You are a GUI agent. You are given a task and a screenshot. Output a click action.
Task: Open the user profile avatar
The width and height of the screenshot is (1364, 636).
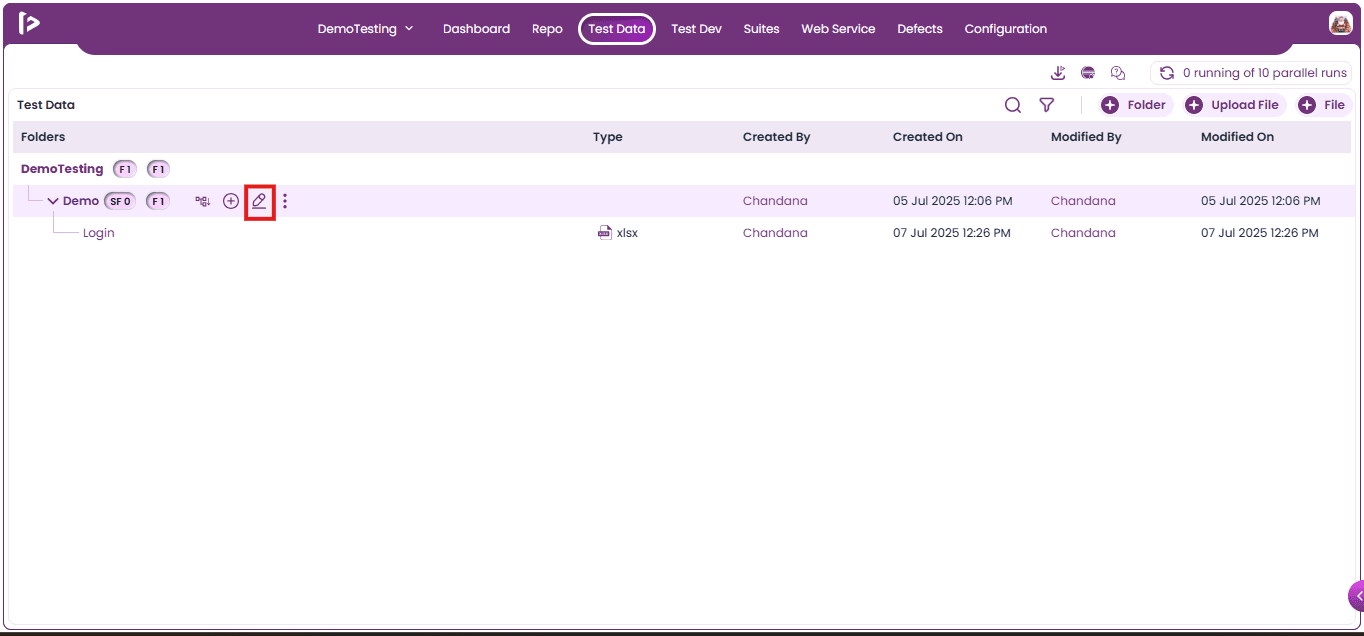[x=1340, y=24]
